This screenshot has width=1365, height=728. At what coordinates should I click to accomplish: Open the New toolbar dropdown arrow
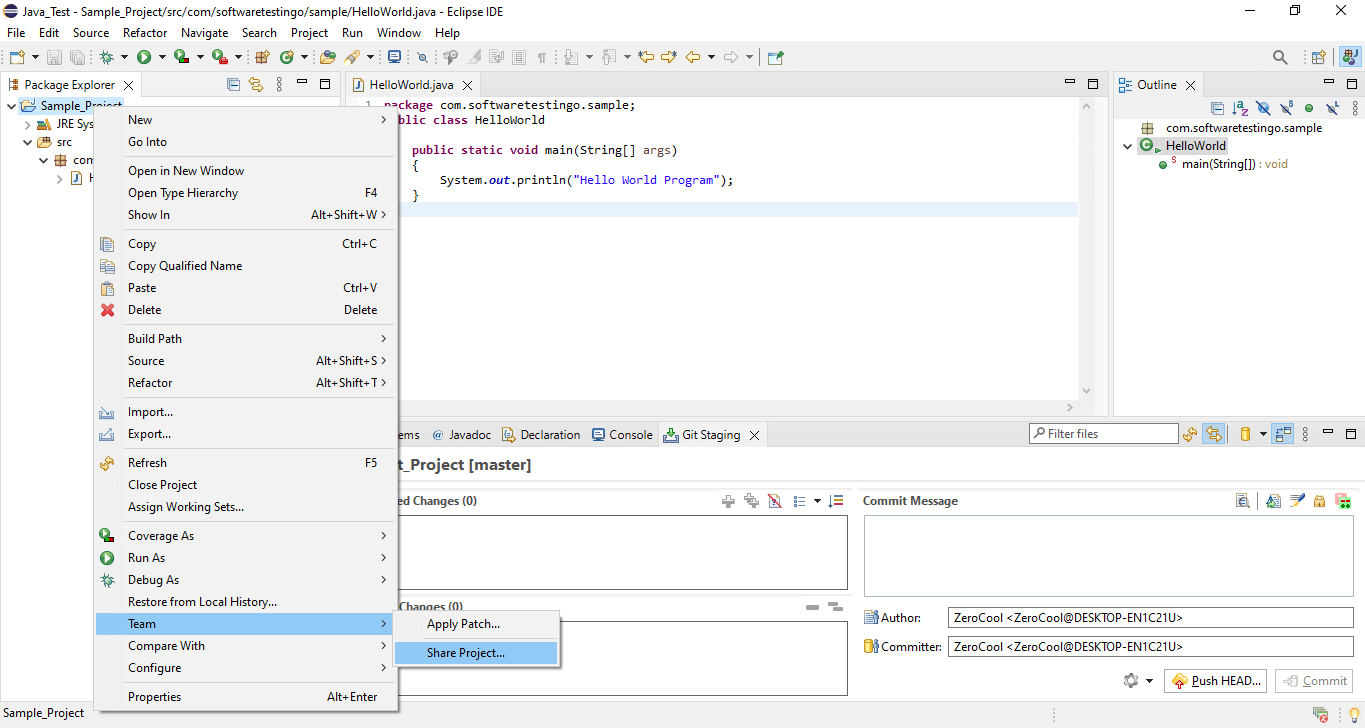[x=36, y=57]
